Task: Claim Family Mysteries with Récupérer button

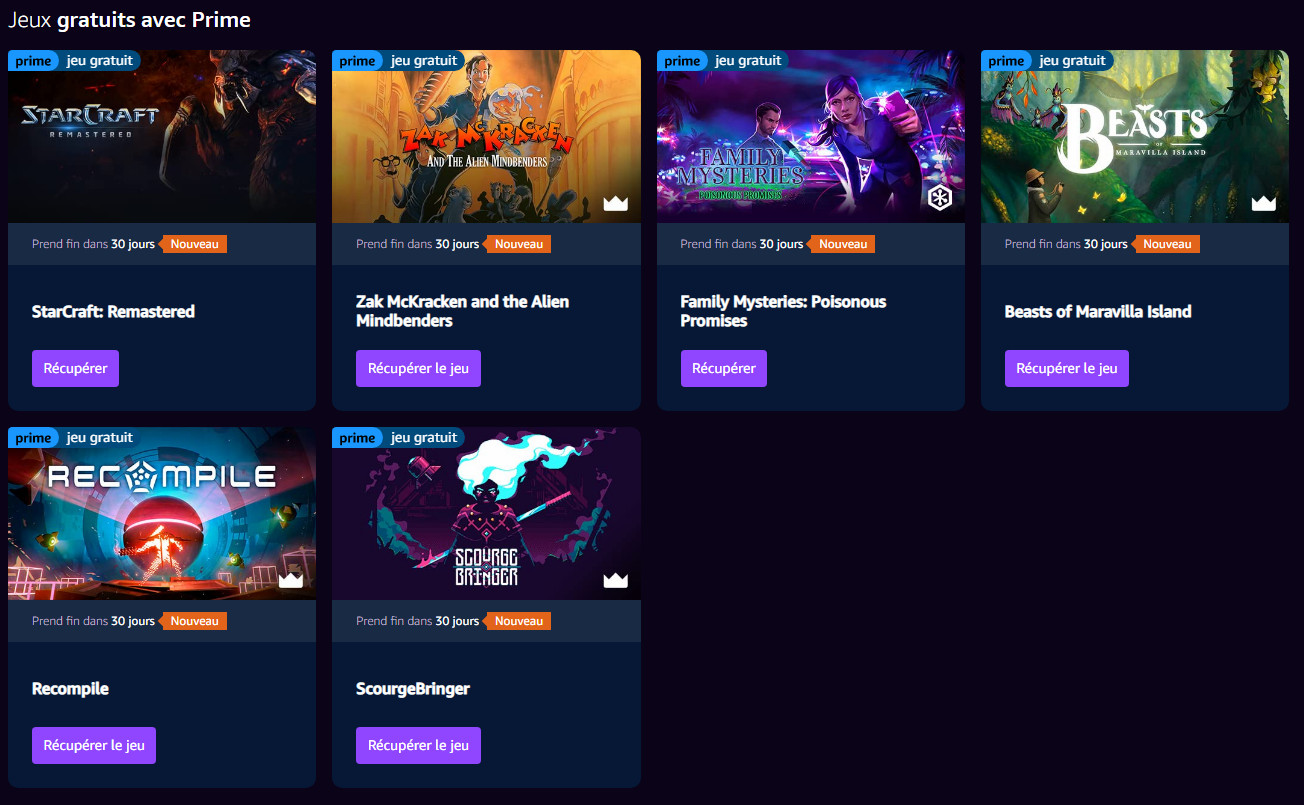Action: click(724, 368)
